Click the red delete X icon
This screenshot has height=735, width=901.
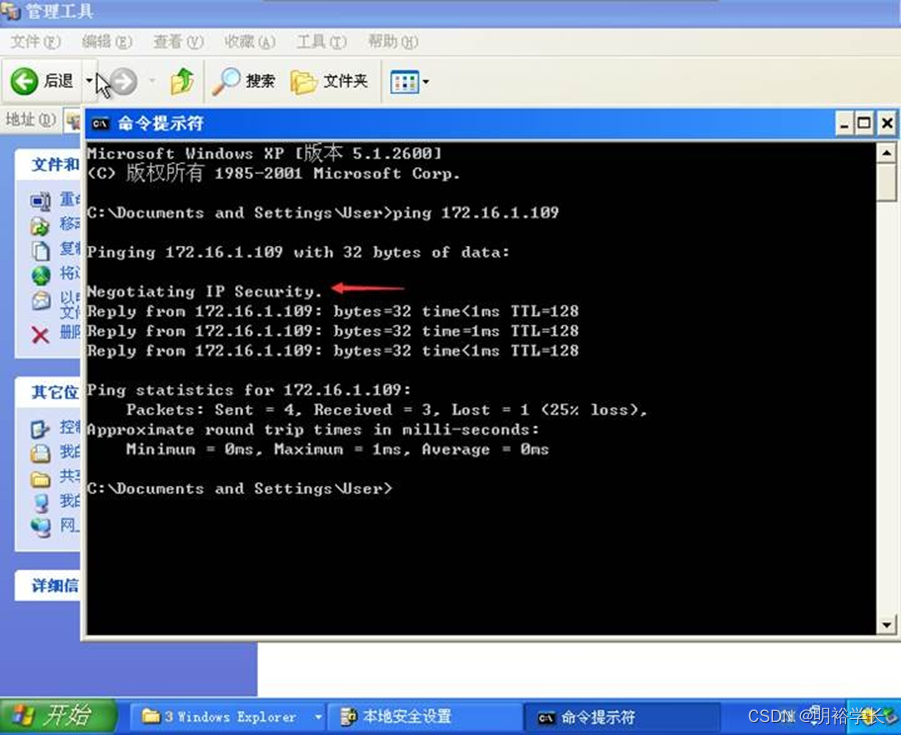pyautogui.click(x=40, y=334)
